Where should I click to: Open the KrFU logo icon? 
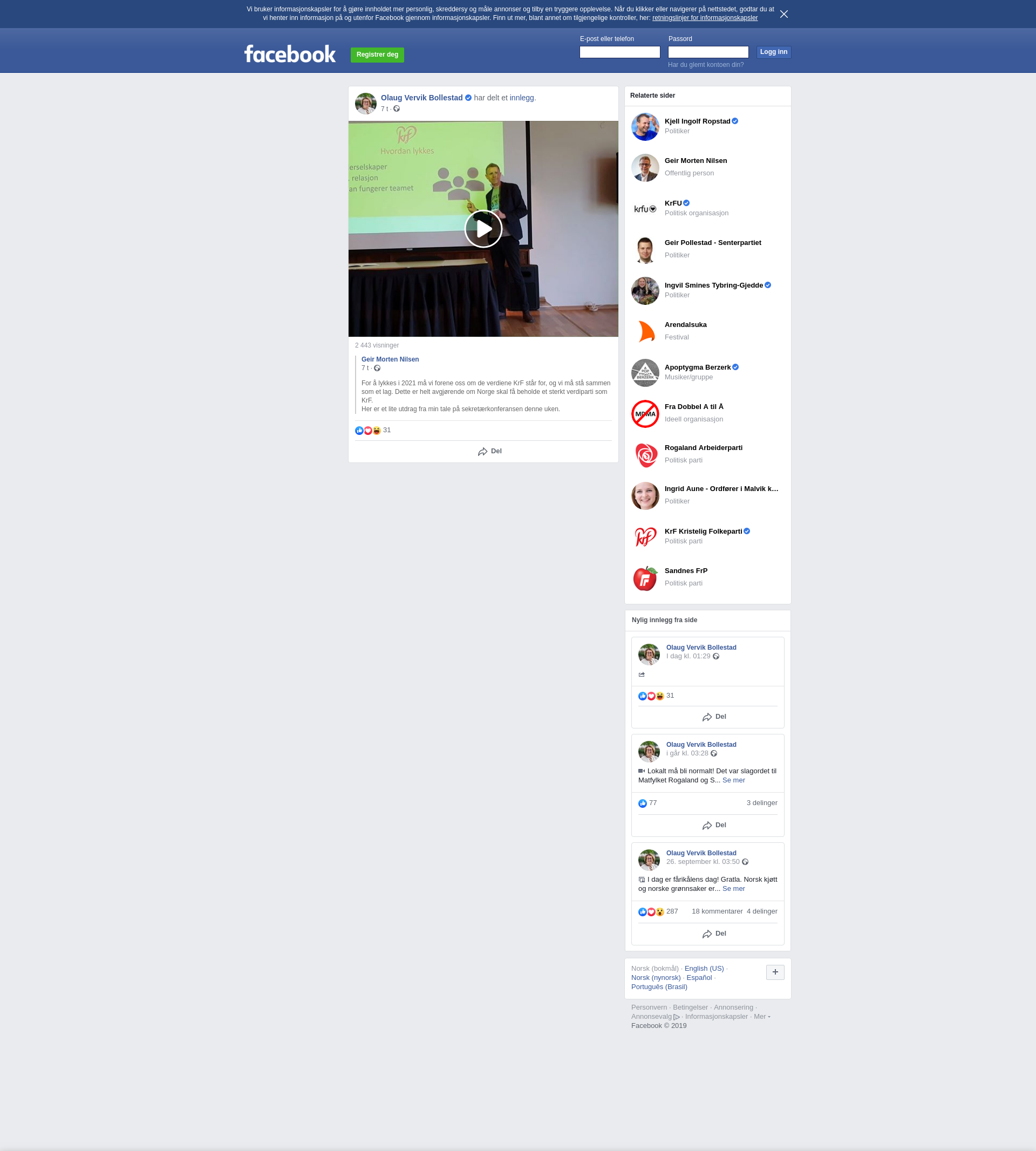pos(645,208)
